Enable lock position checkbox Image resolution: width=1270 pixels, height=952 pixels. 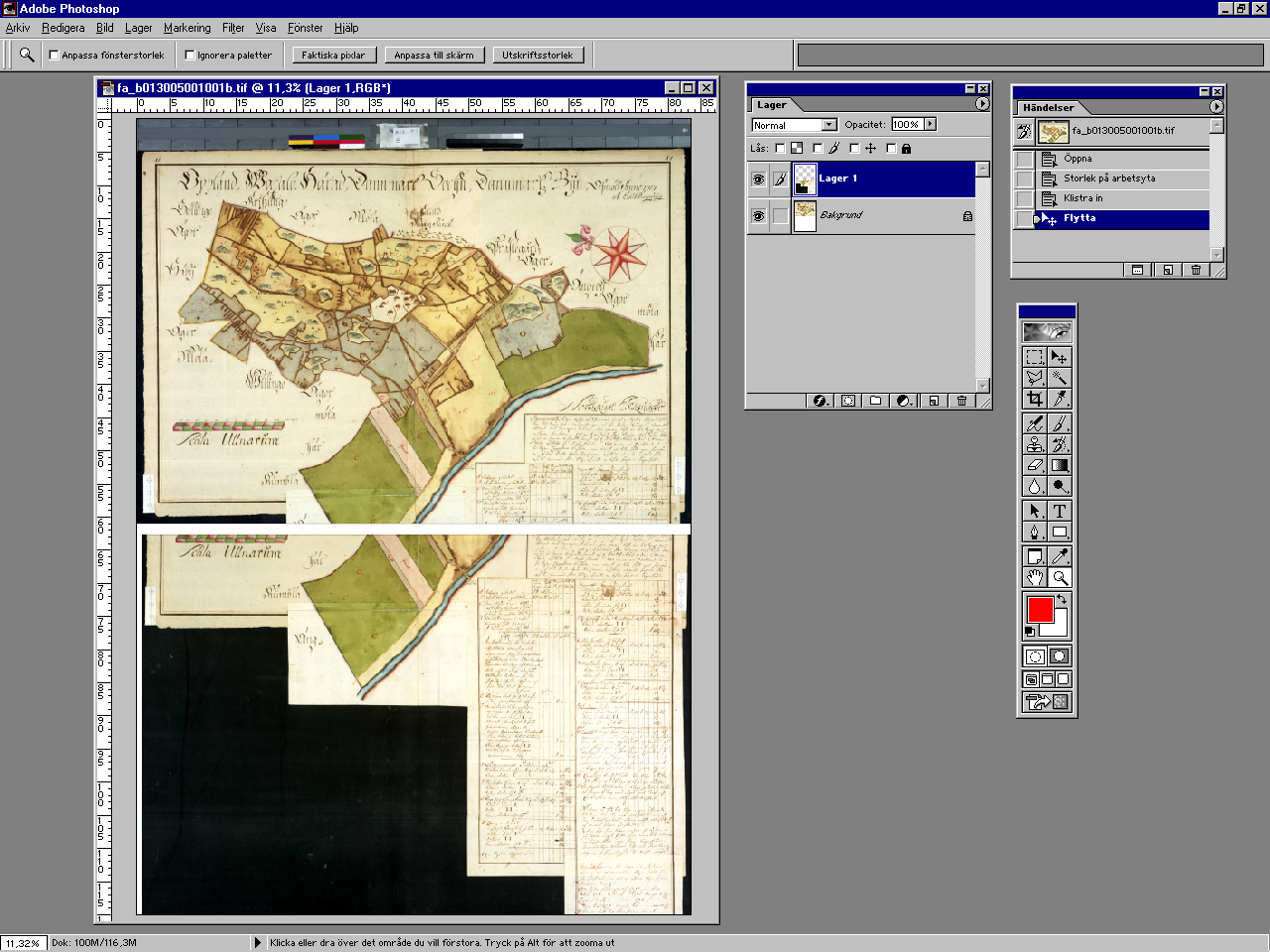[854, 149]
